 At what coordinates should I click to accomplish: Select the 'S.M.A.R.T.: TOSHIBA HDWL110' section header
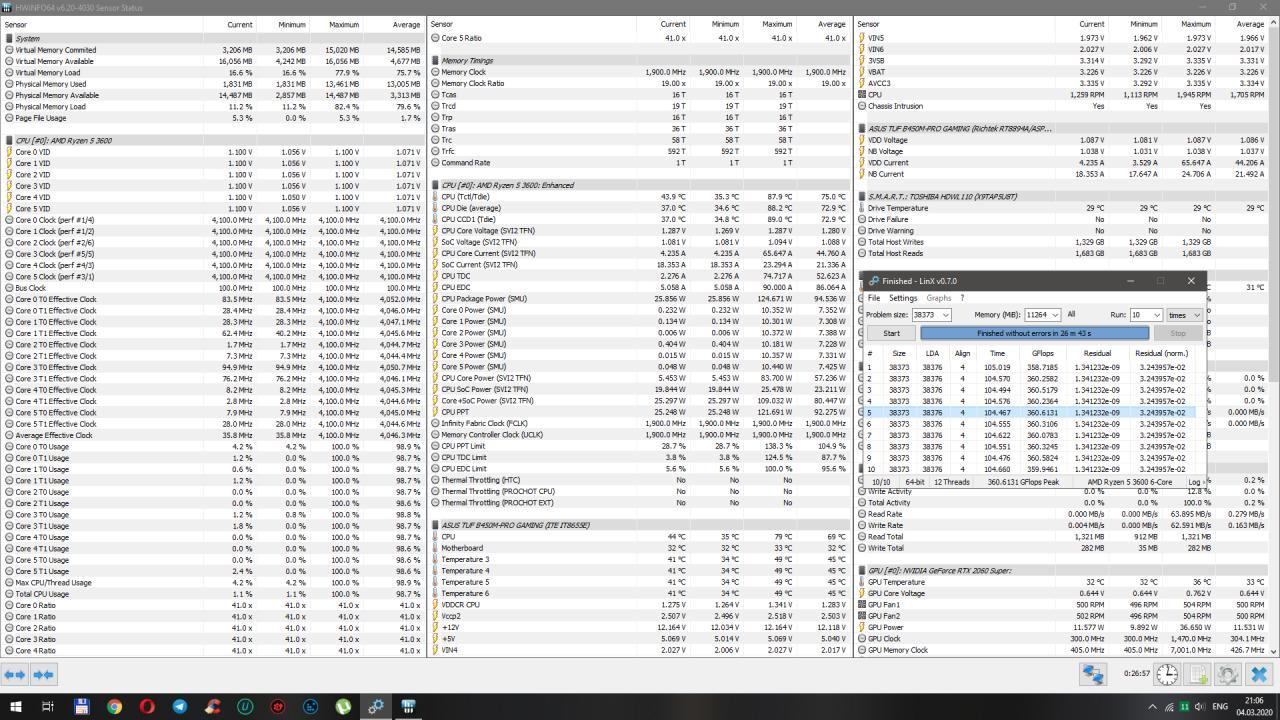coord(1062,197)
